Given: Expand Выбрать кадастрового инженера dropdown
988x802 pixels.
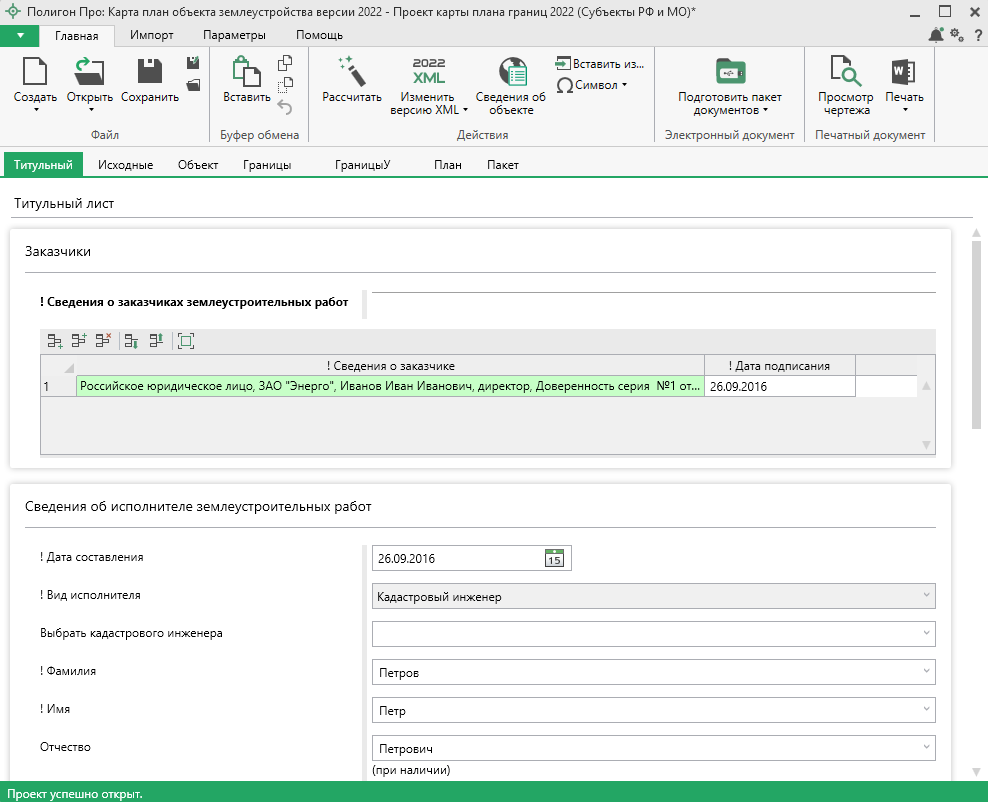Looking at the screenshot, I should (926, 634).
